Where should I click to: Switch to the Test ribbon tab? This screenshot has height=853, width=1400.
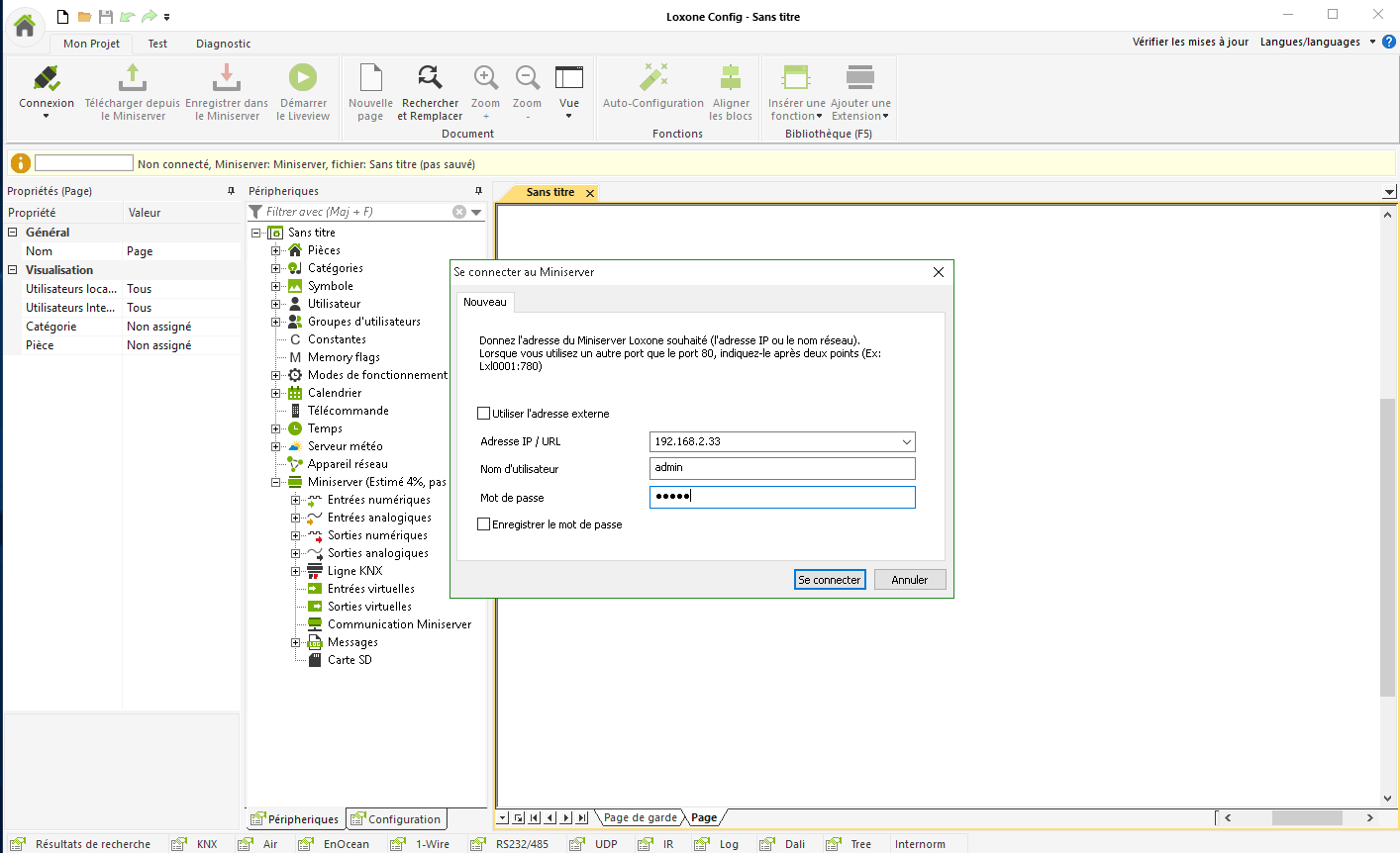157,44
